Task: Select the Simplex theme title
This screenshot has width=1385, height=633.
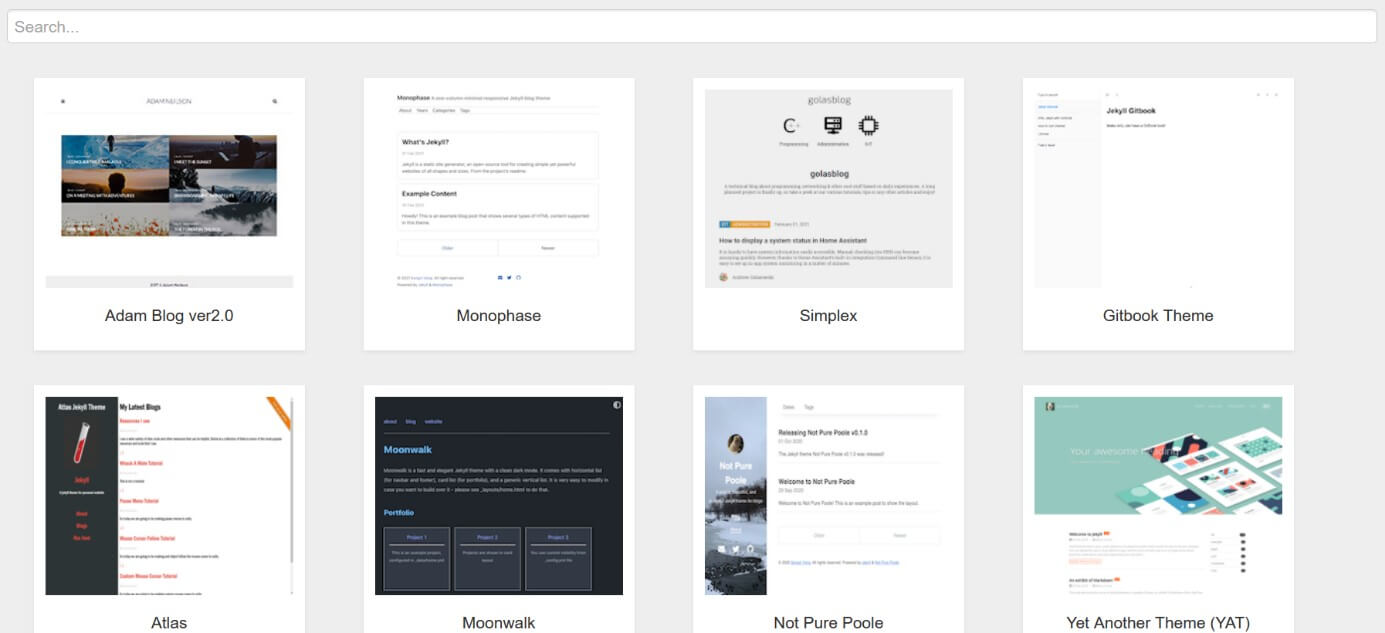Action: tap(828, 316)
